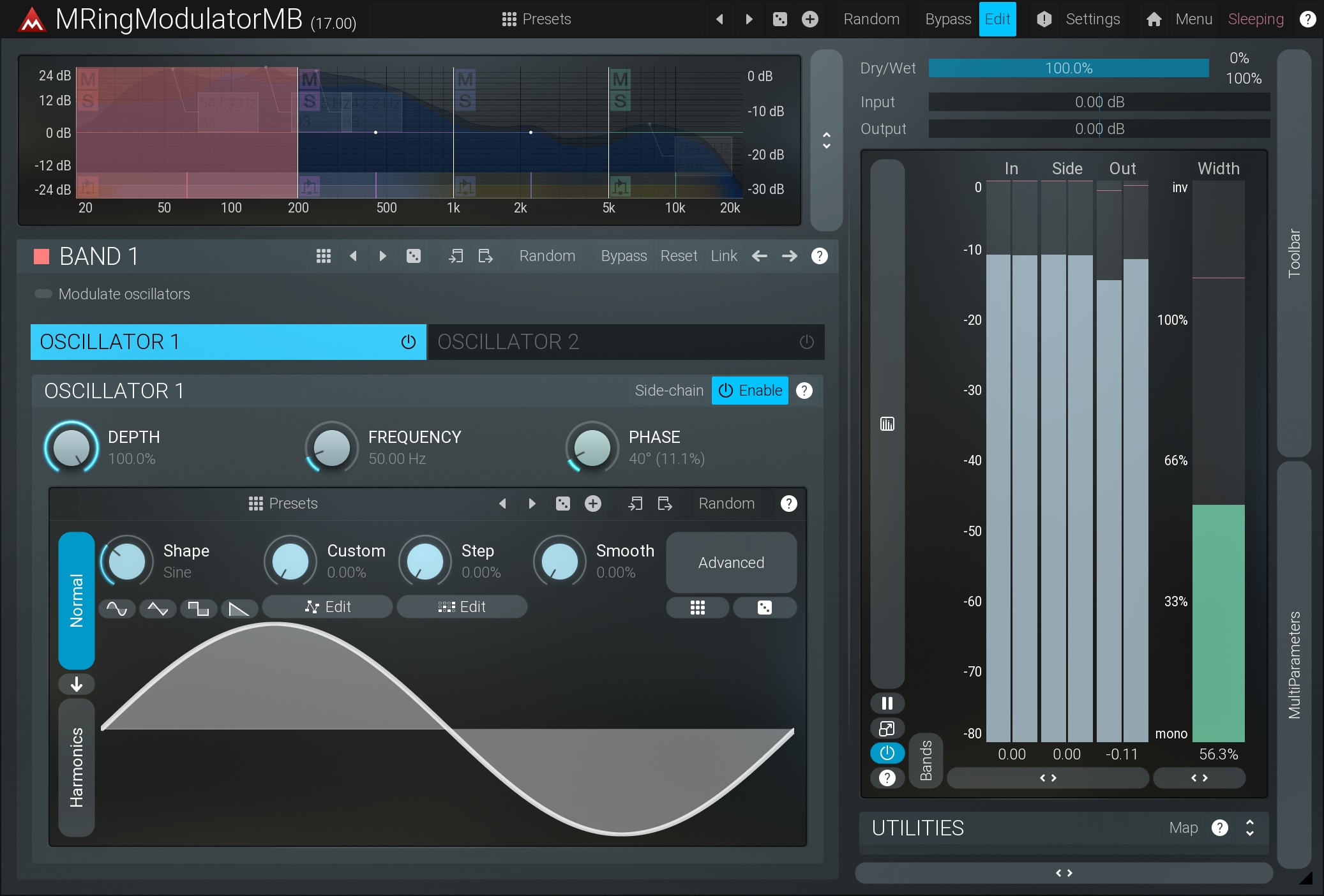Select the sine wave shape icon
This screenshot has height=896, width=1324.
pyautogui.click(x=117, y=609)
